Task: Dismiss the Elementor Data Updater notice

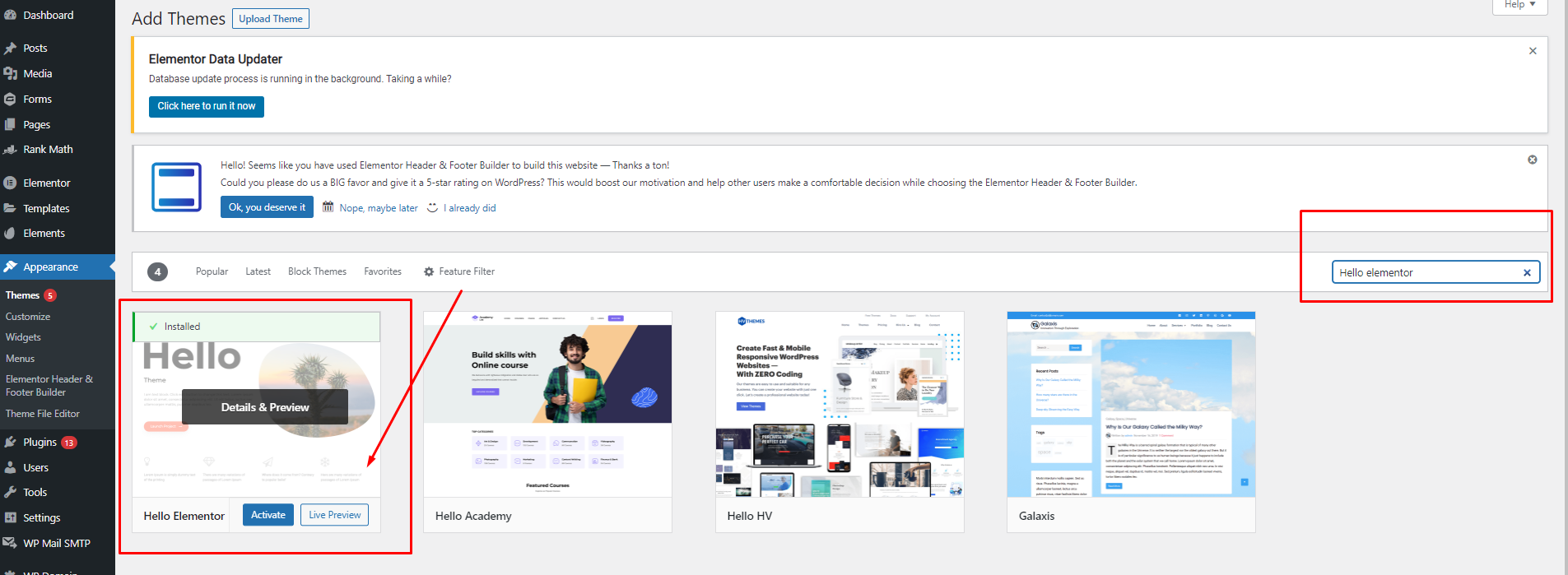Action: [1533, 51]
